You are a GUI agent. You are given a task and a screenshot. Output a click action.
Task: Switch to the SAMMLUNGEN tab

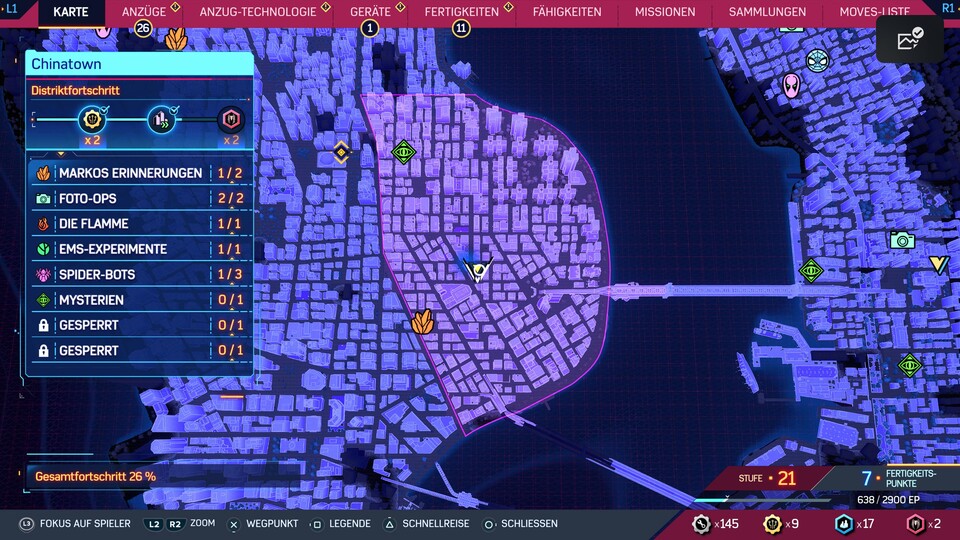pos(767,12)
